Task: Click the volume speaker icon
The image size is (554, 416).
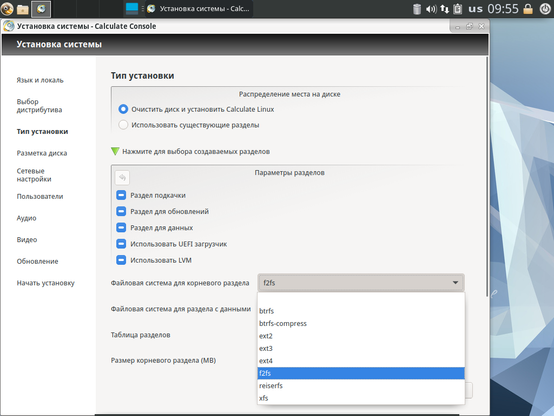Action: point(431,9)
